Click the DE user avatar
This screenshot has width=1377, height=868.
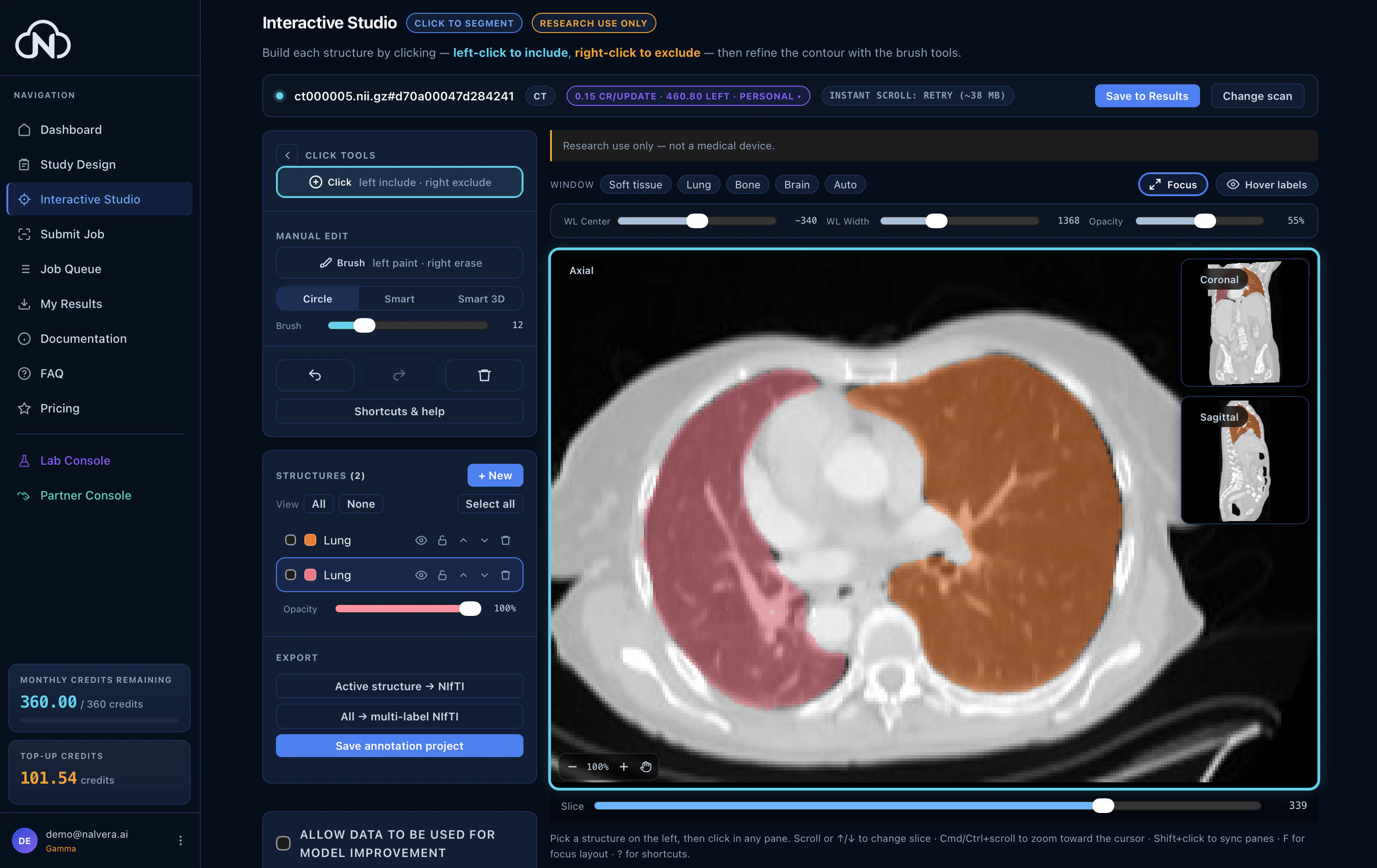[25, 841]
